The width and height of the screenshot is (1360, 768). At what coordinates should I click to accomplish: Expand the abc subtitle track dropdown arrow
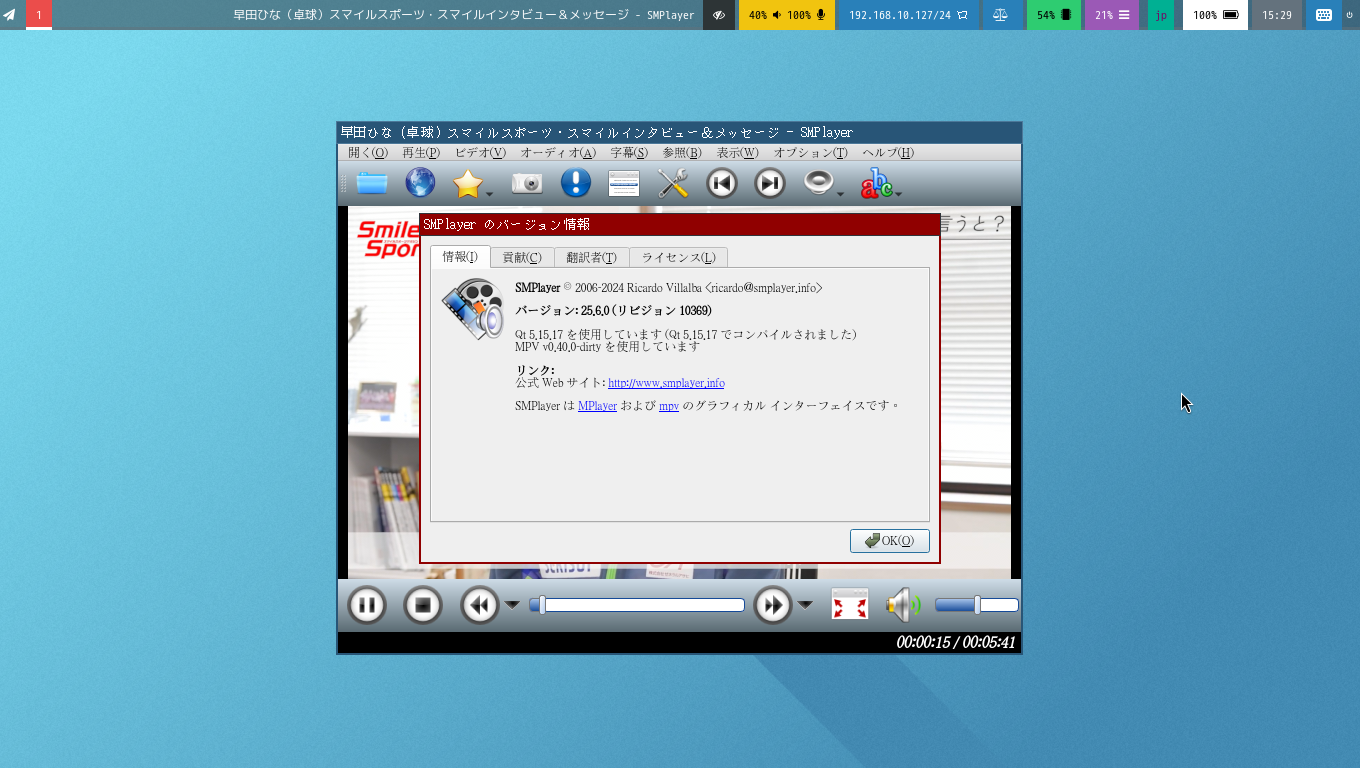(x=899, y=194)
